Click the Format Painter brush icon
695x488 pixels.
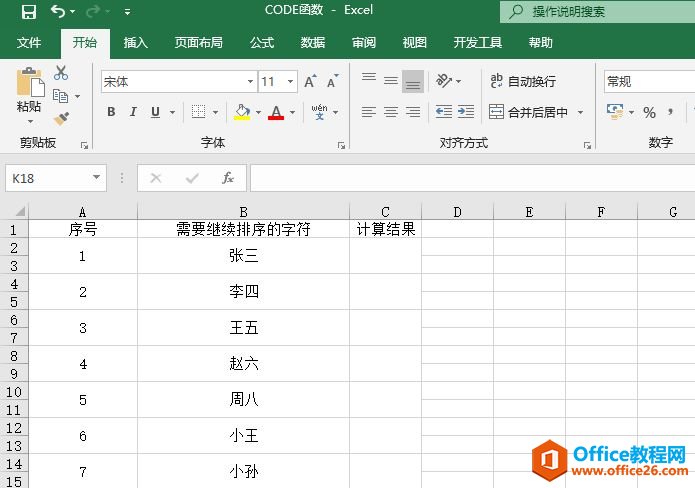61,119
